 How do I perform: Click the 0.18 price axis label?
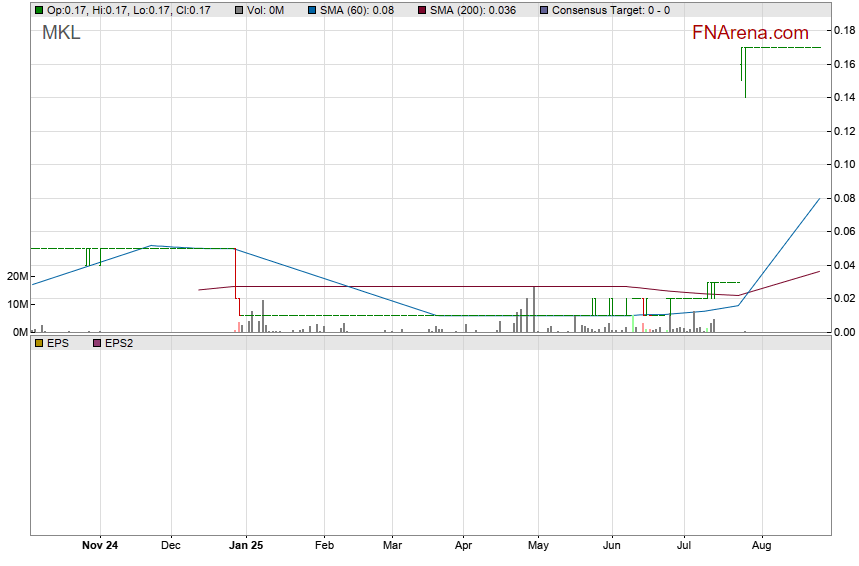tap(845, 31)
